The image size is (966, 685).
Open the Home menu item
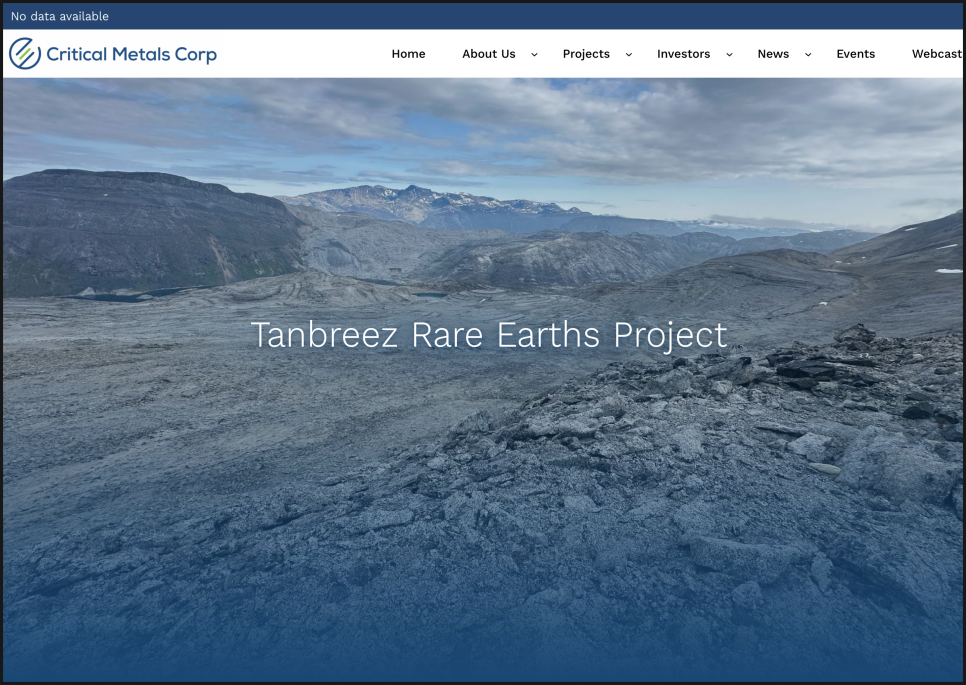pyautogui.click(x=408, y=54)
